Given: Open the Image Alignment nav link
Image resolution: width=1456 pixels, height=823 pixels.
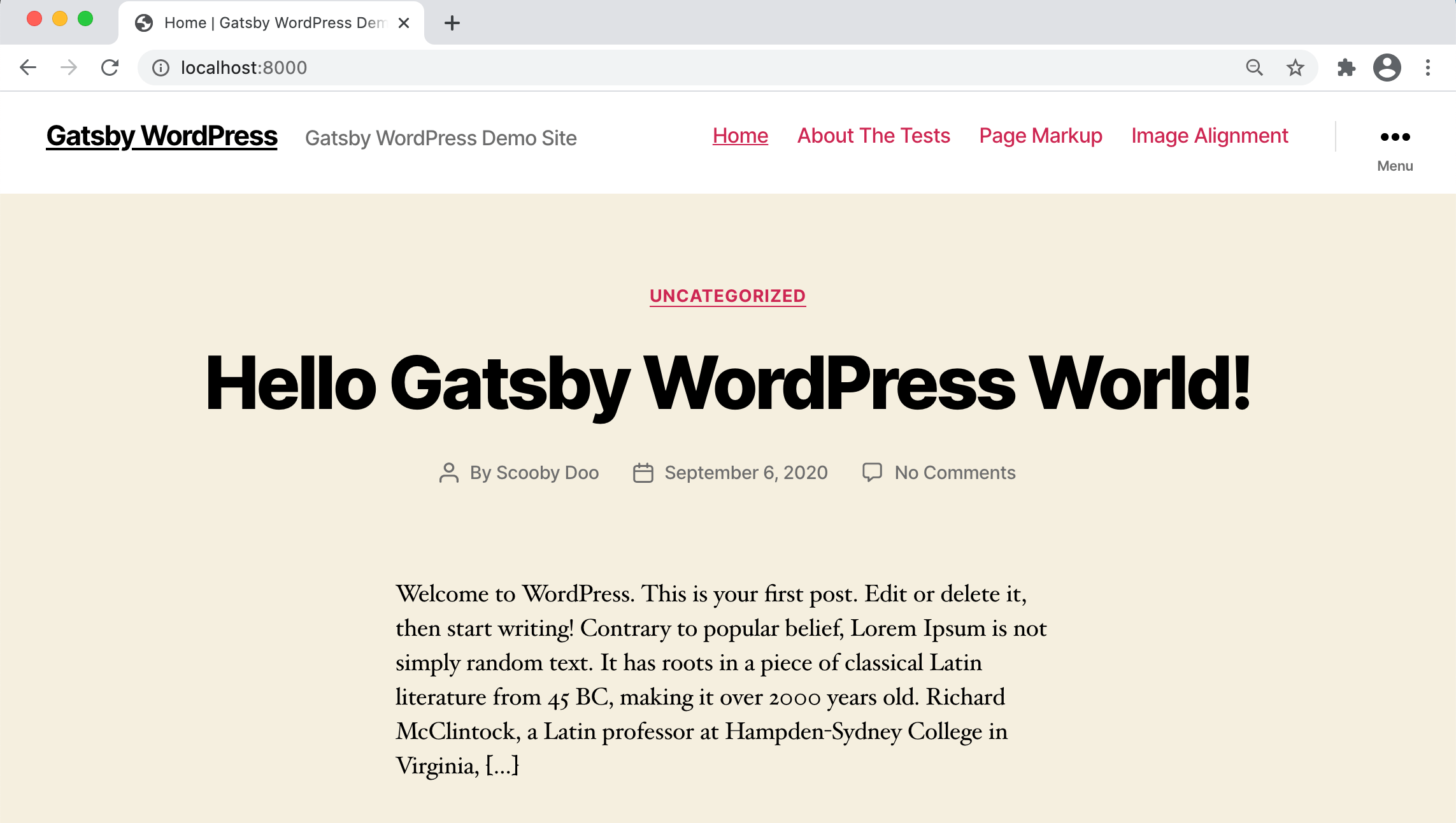Looking at the screenshot, I should pos(1210,136).
